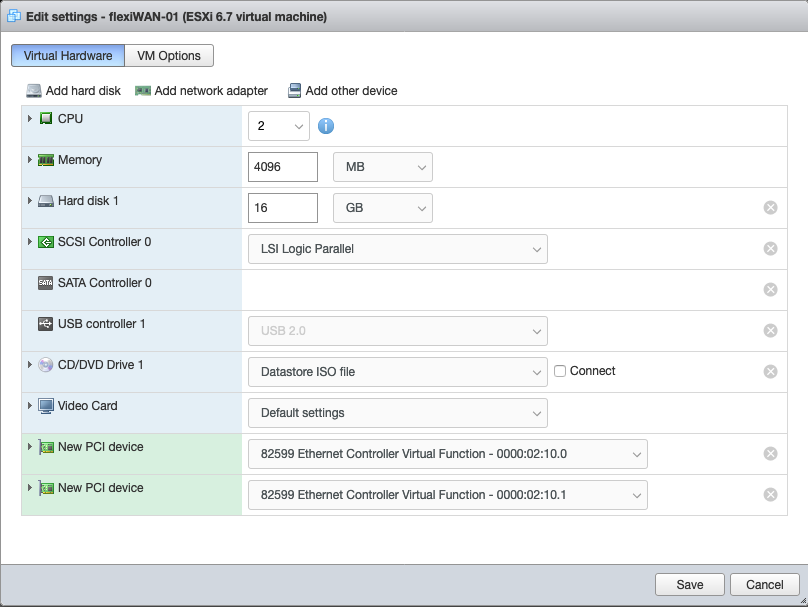Image resolution: width=808 pixels, height=607 pixels.
Task: Remove SCSI Controller 0 using its X icon
Action: coord(770,249)
